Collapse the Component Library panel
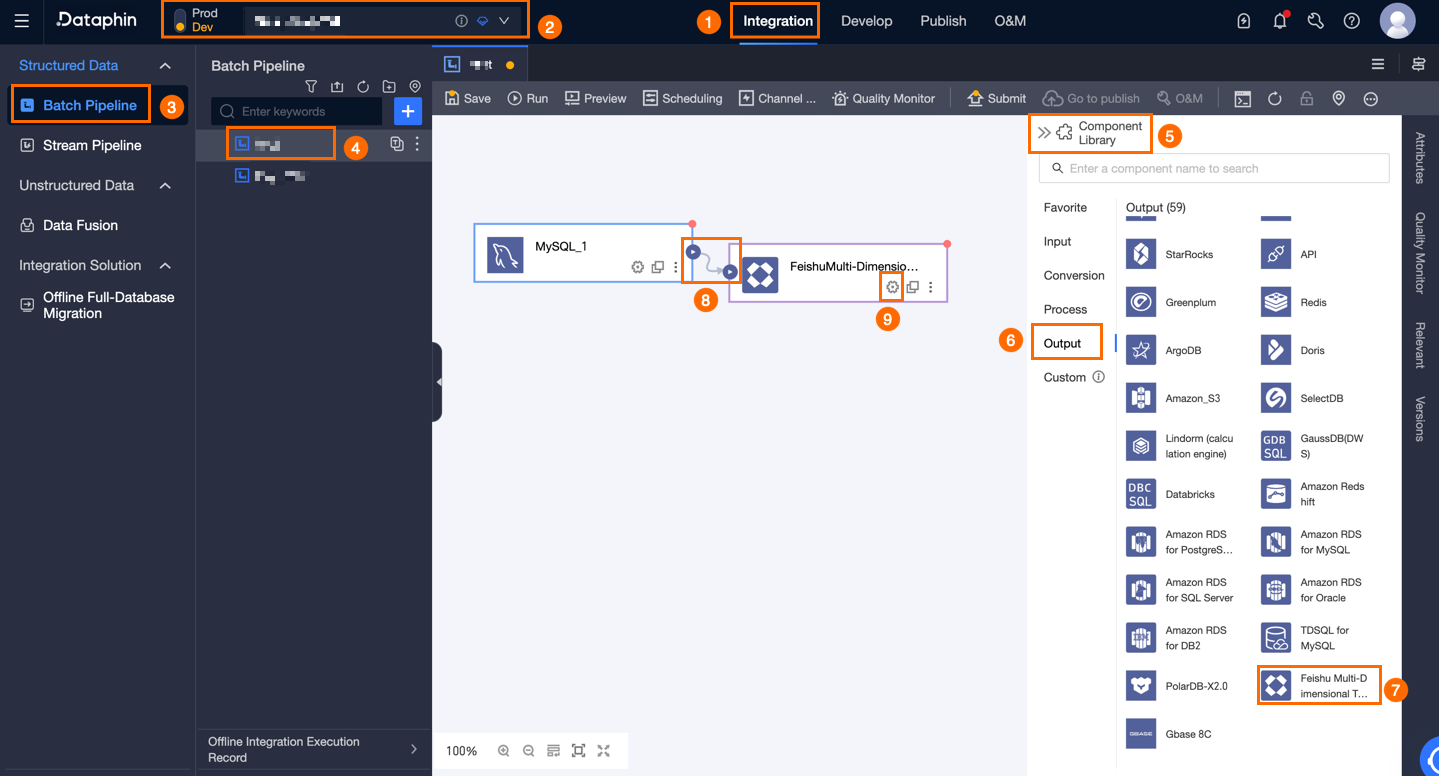Image resolution: width=1439 pixels, height=776 pixels. point(1043,132)
